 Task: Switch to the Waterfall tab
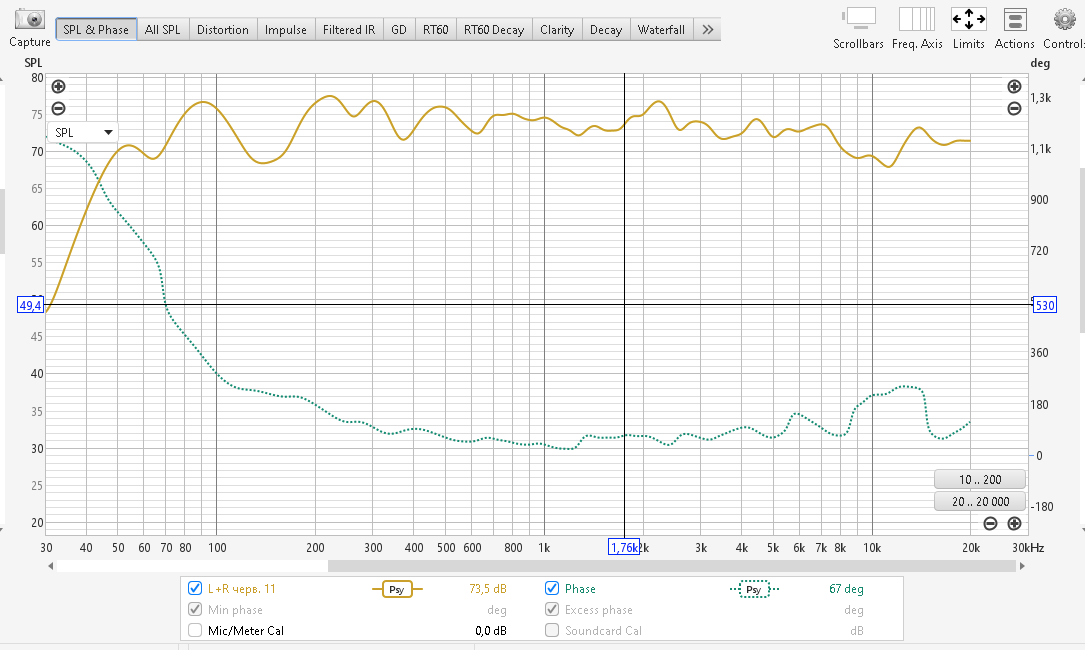(x=661, y=30)
